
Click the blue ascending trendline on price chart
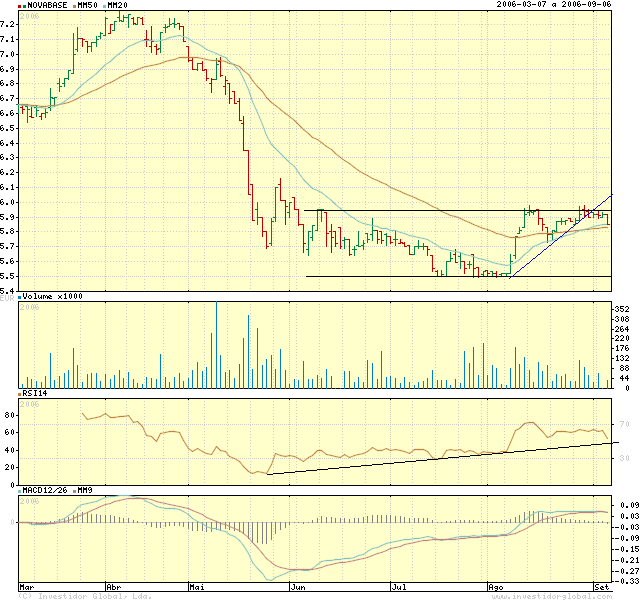[561, 236]
